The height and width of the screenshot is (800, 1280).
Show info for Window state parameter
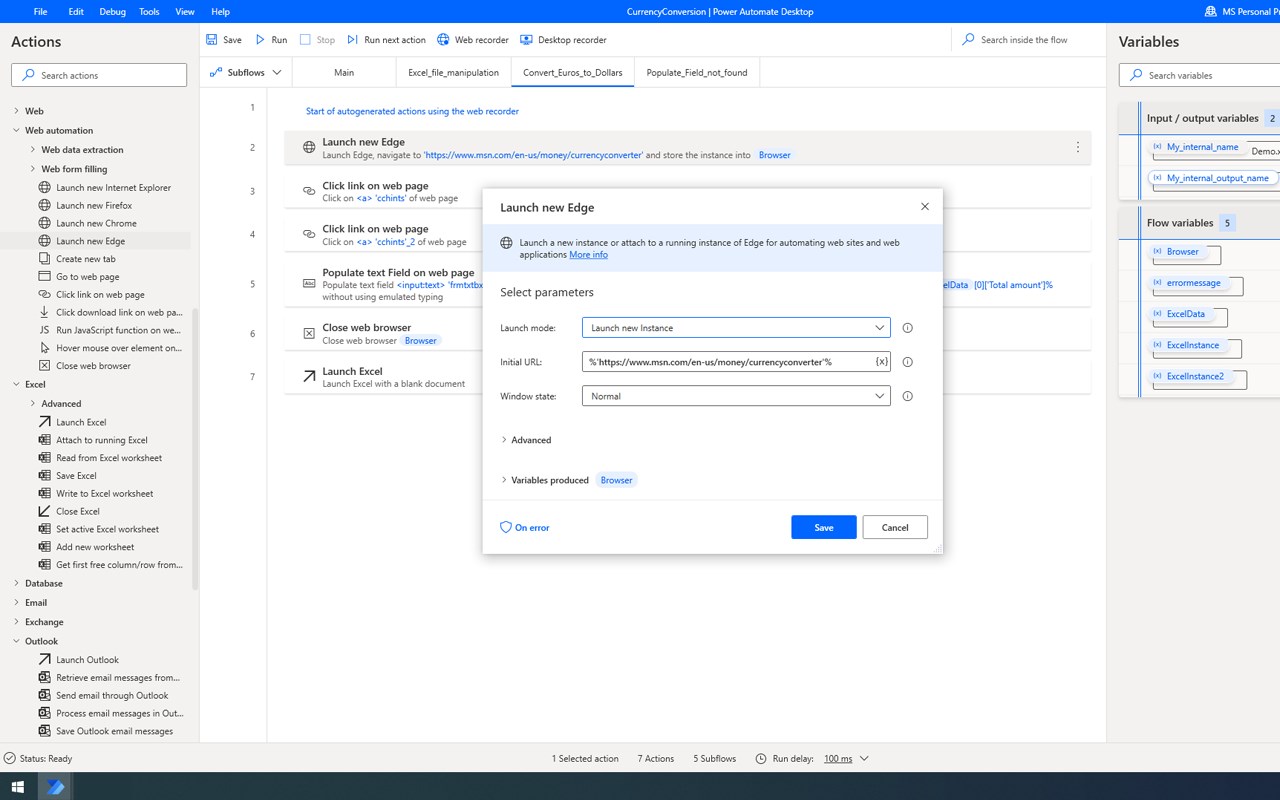908,396
